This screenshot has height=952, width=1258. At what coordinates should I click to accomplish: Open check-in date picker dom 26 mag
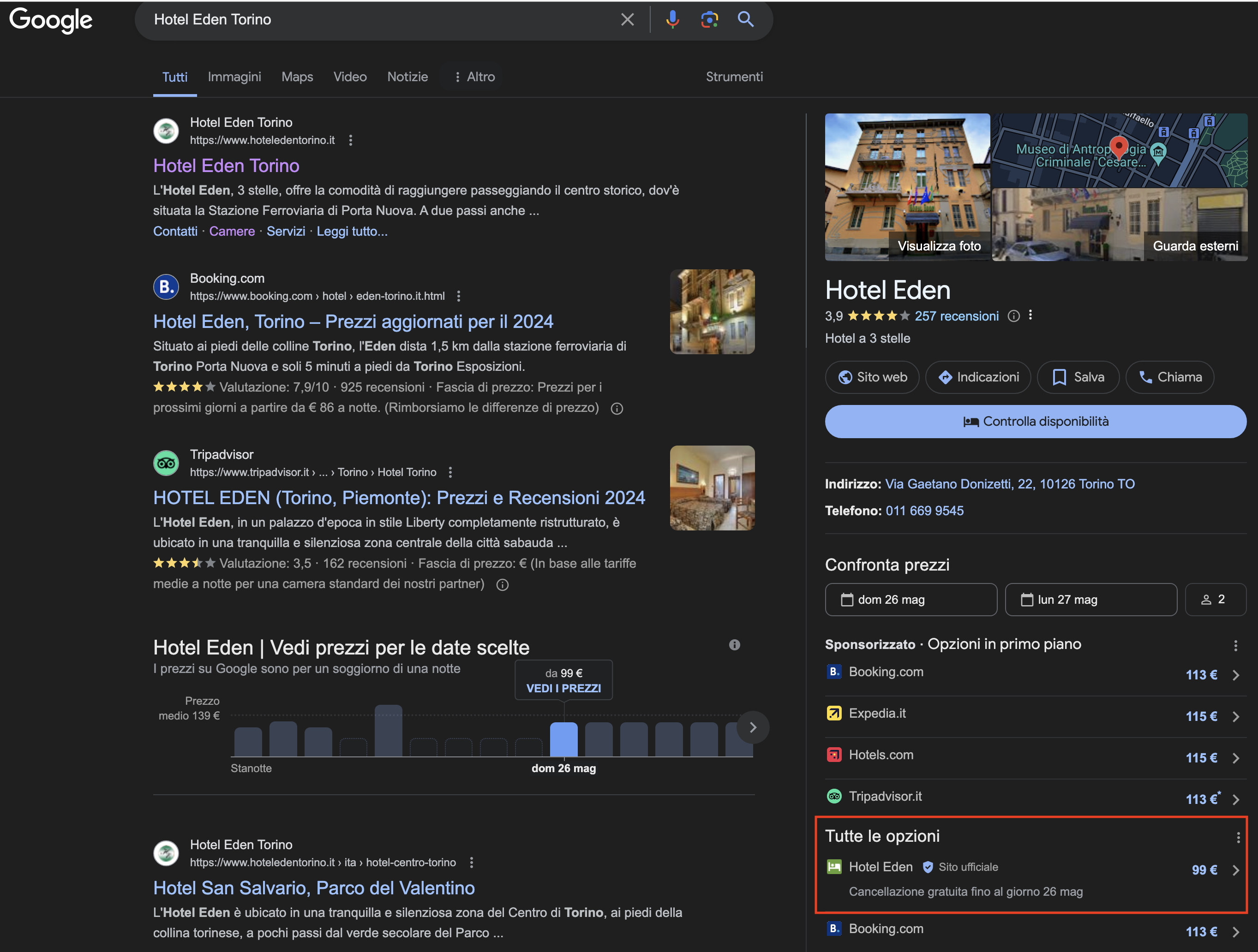click(x=911, y=600)
